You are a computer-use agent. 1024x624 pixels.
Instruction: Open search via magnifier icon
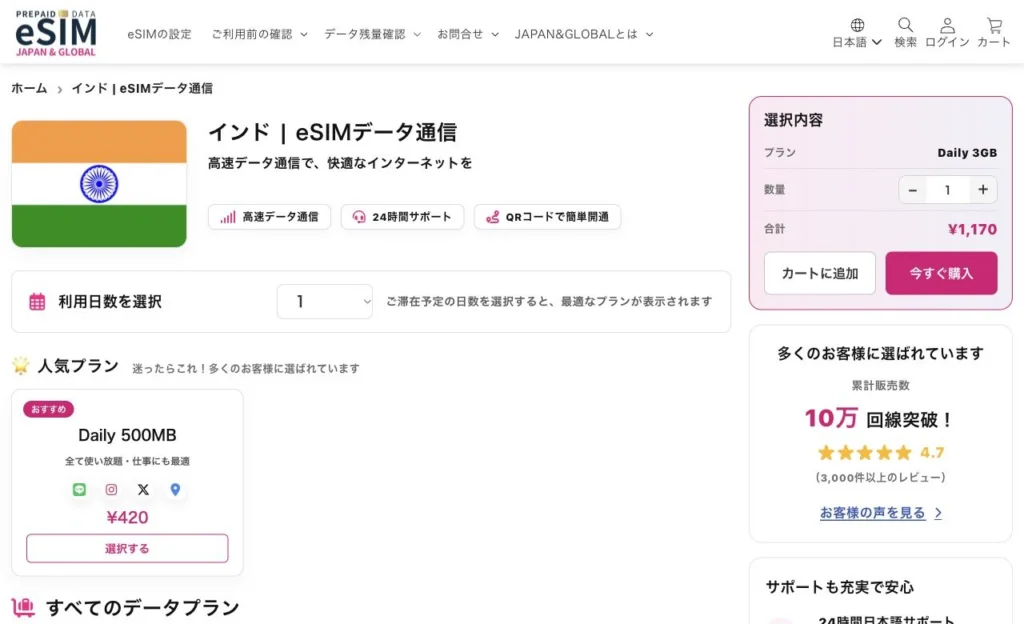pyautogui.click(x=905, y=25)
